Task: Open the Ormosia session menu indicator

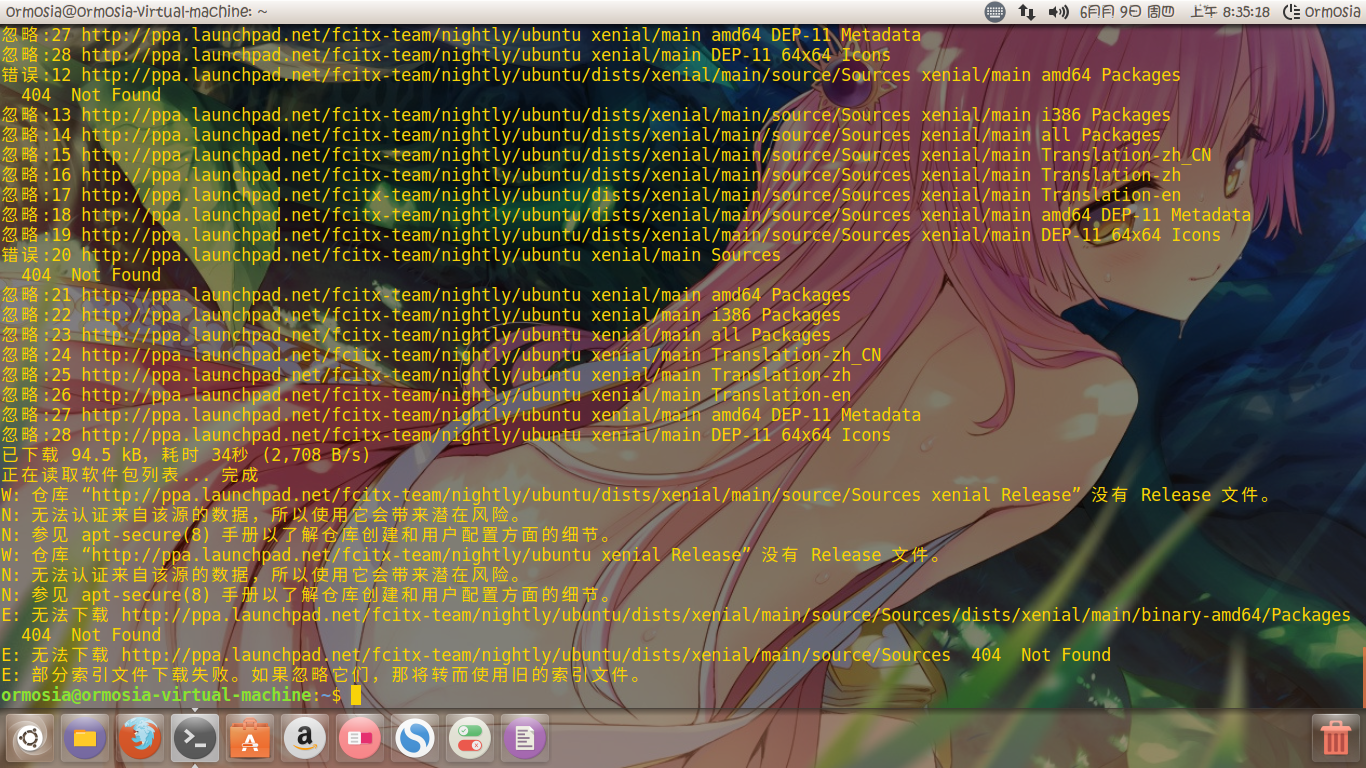Action: (1320, 12)
